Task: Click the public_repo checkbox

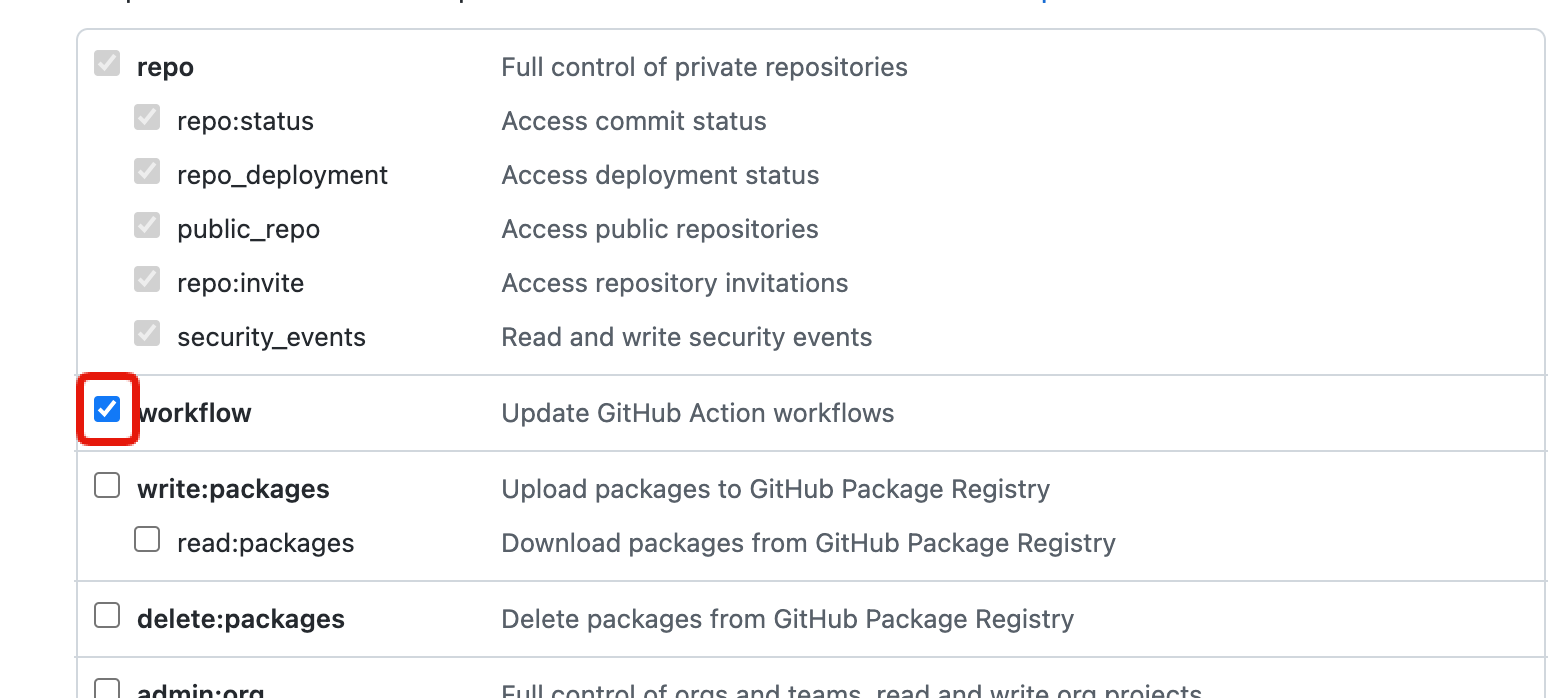Action: click(147, 226)
